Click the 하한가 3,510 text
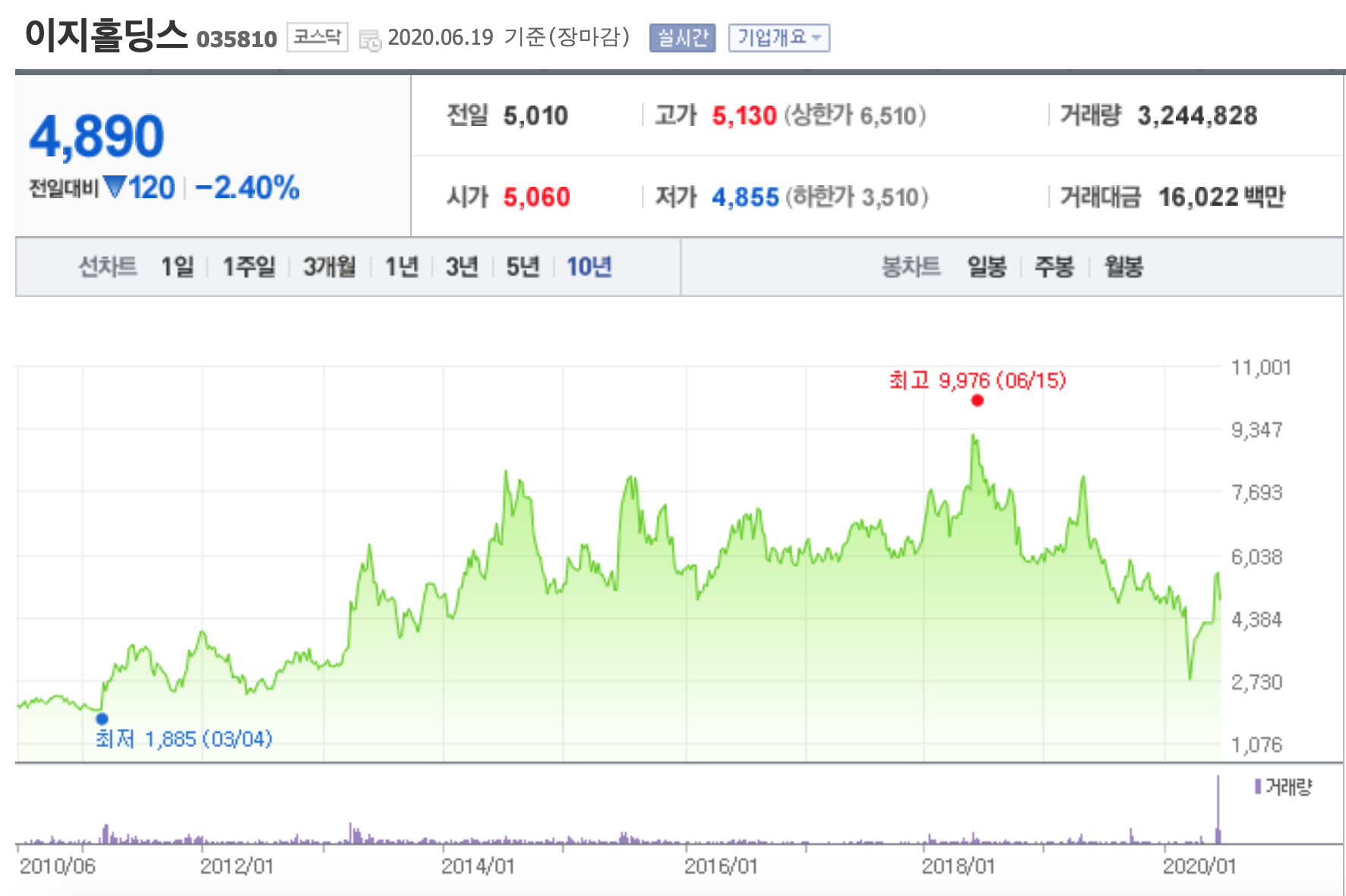1346x896 pixels. (856, 197)
